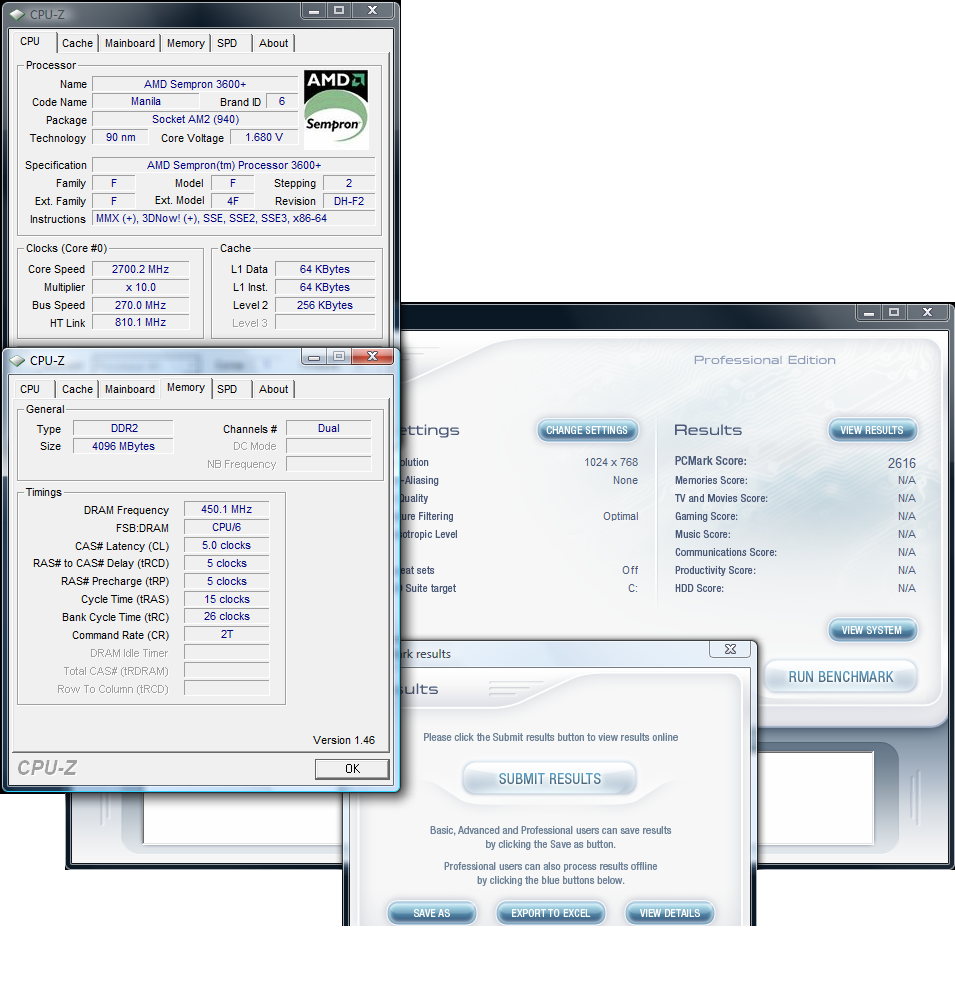
Task: Click the Package value 'Socket AM2 (940)'
Action: pyautogui.click(x=195, y=119)
